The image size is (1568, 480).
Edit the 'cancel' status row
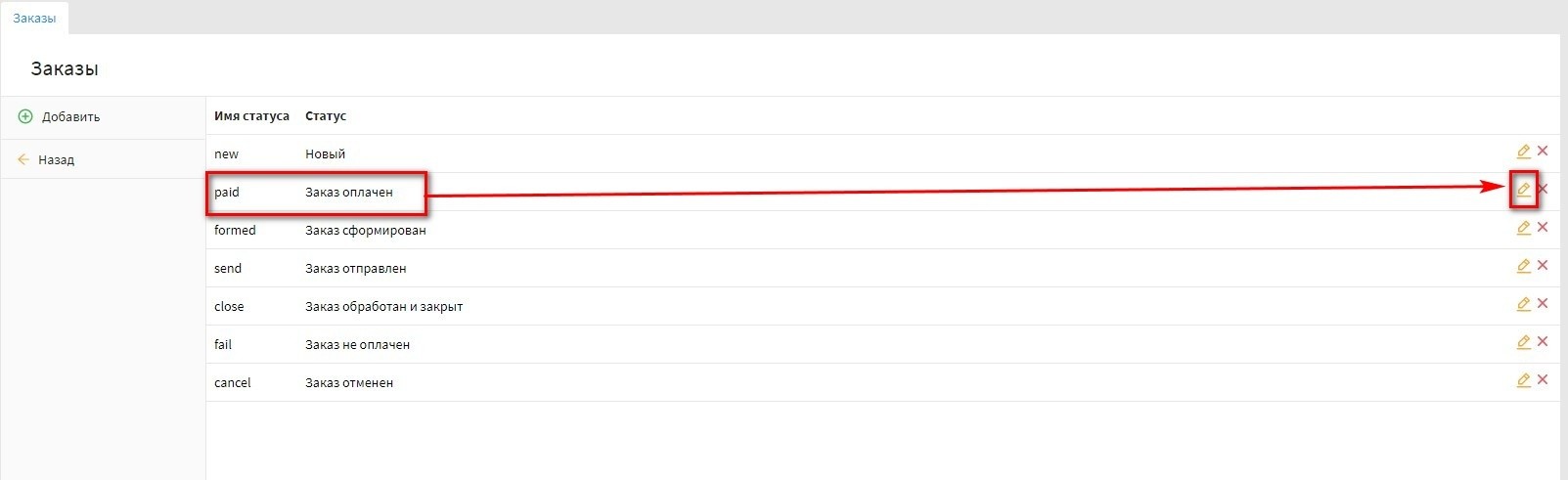[x=1523, y=380]
